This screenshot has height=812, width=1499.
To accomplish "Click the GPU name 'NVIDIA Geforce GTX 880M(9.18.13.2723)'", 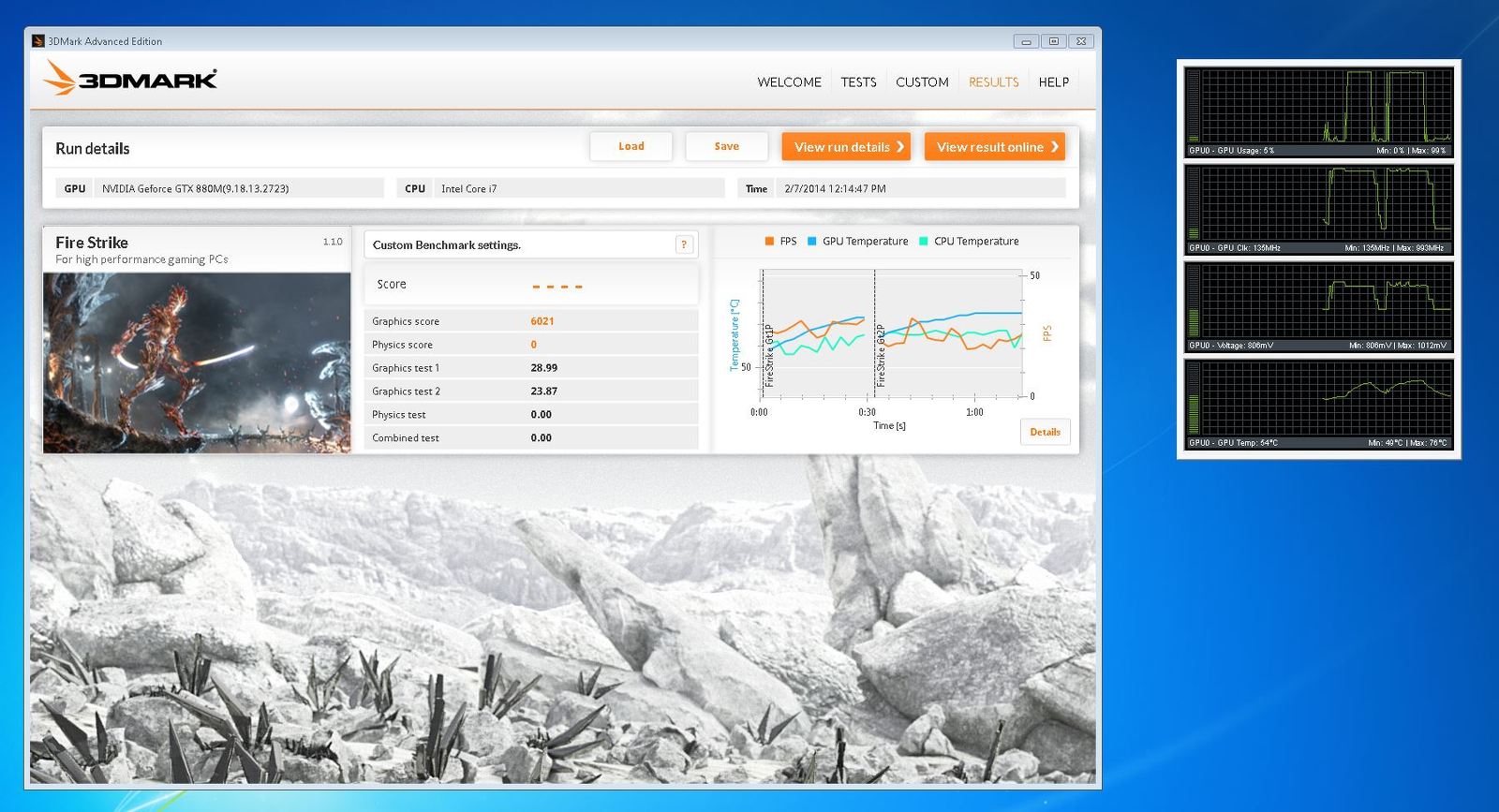I will [x=195, y=188].
